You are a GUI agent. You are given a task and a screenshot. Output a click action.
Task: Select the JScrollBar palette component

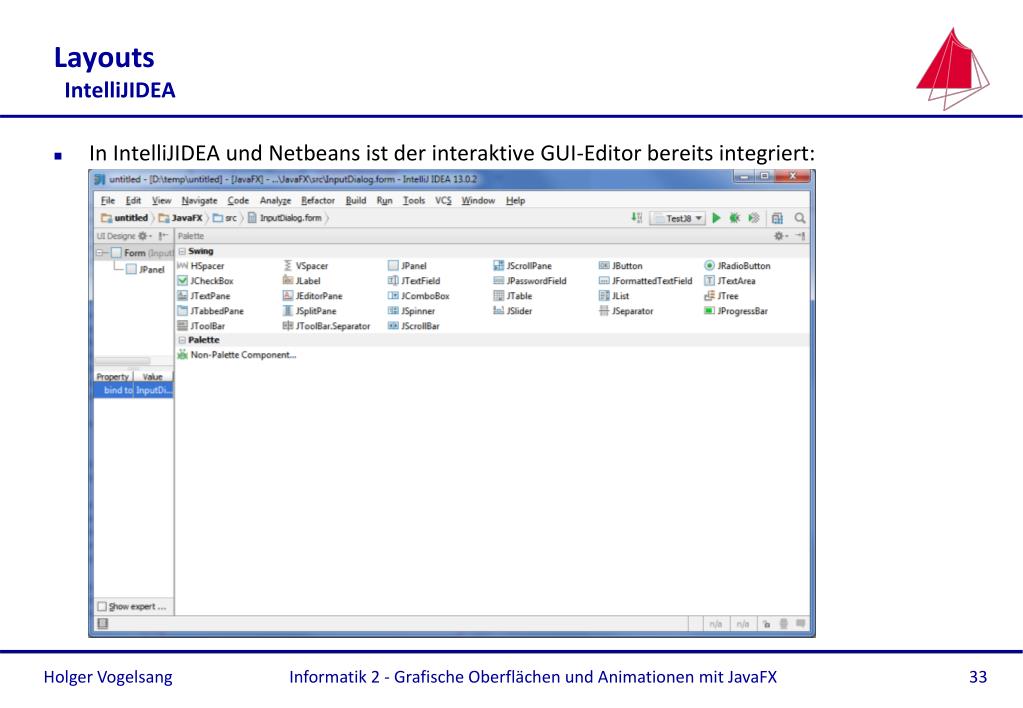tap(414, 326)
